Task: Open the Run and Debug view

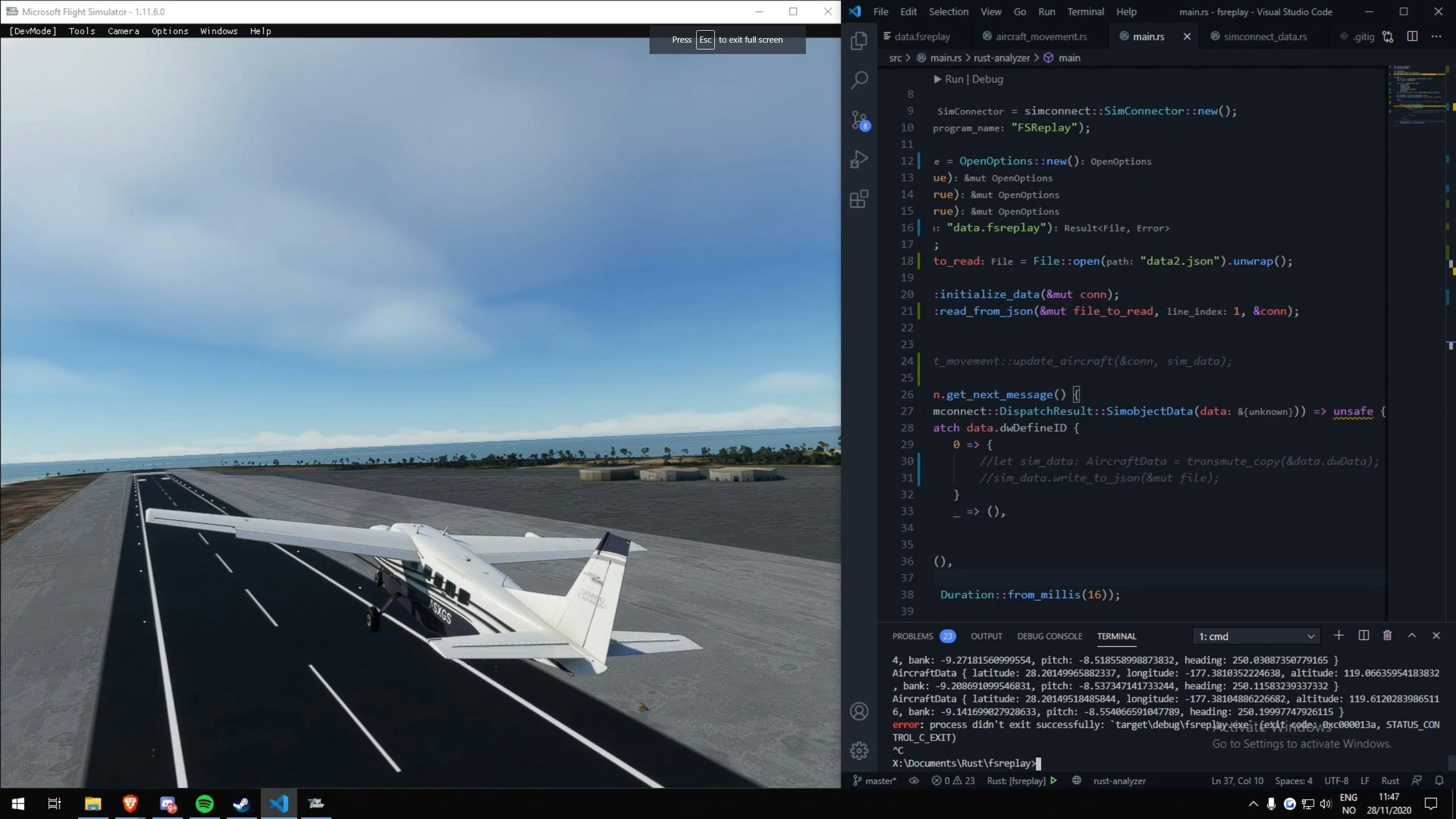Action: click(859, 160)
